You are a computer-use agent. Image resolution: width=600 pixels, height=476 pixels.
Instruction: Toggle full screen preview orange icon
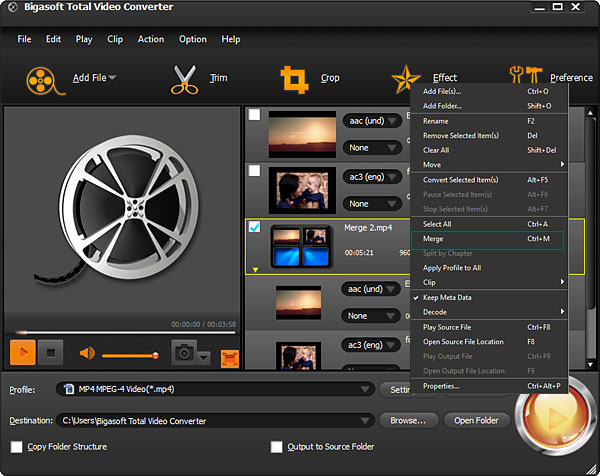click(230, 359)
